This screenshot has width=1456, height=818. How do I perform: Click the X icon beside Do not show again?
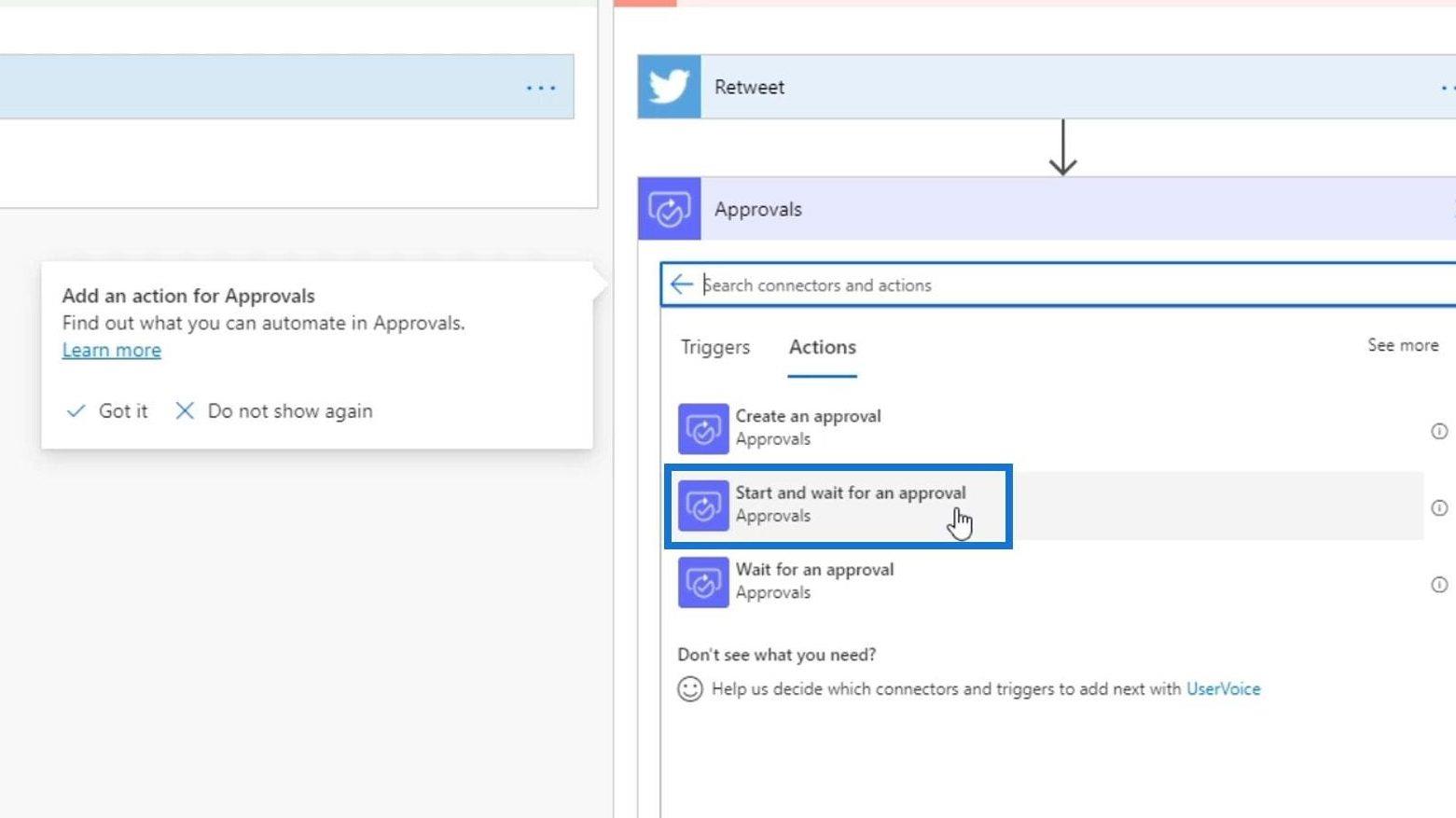pos(185,410)
